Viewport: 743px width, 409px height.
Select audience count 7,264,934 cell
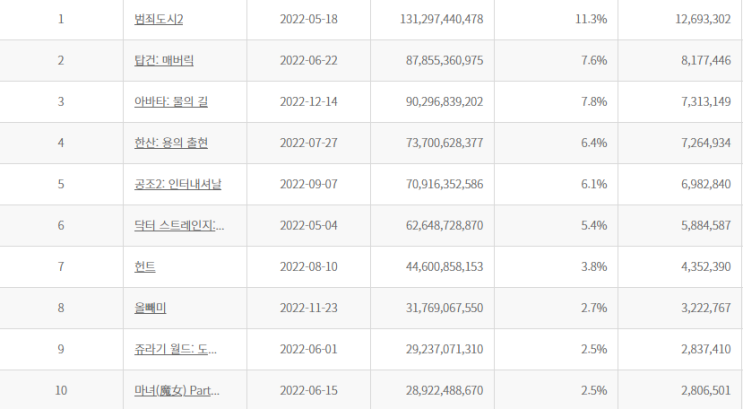[x=680, y=143]
